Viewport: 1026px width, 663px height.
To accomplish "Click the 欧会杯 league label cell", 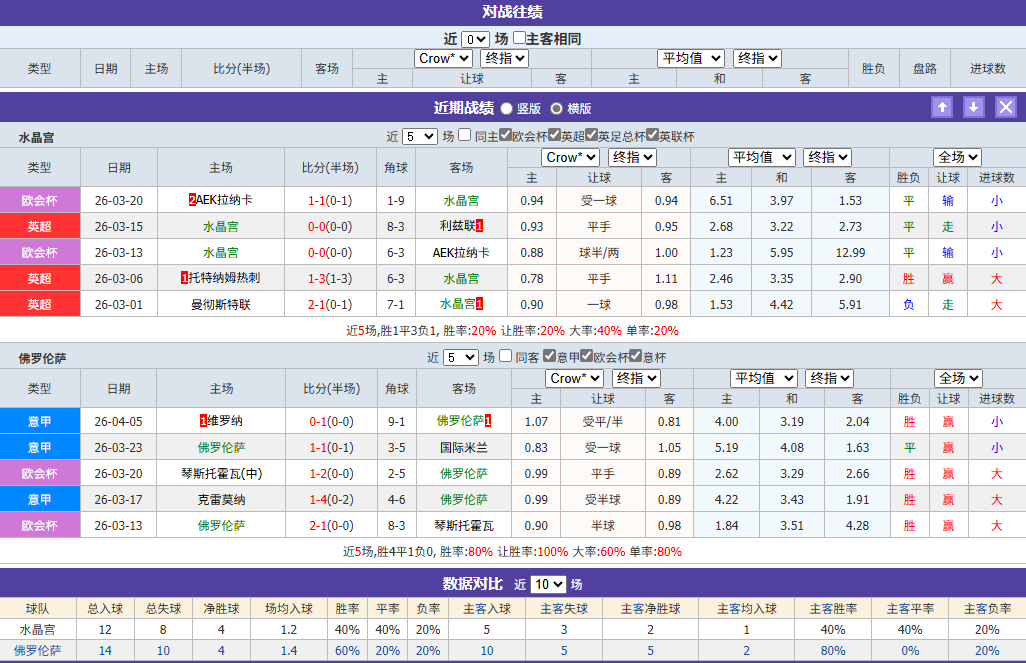I will pos(40,201).
